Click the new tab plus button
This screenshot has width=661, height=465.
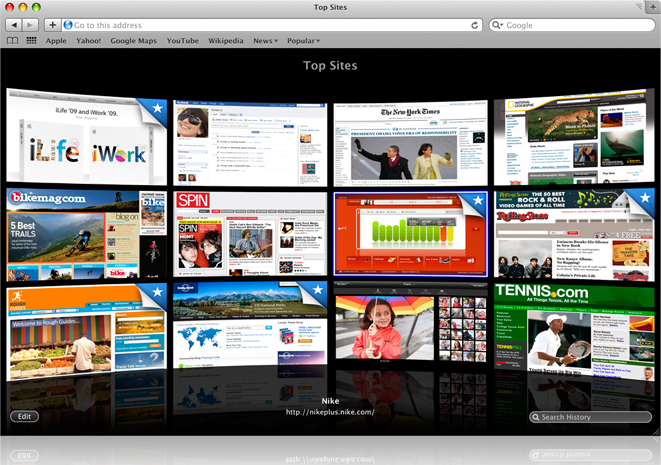[52, 25]
